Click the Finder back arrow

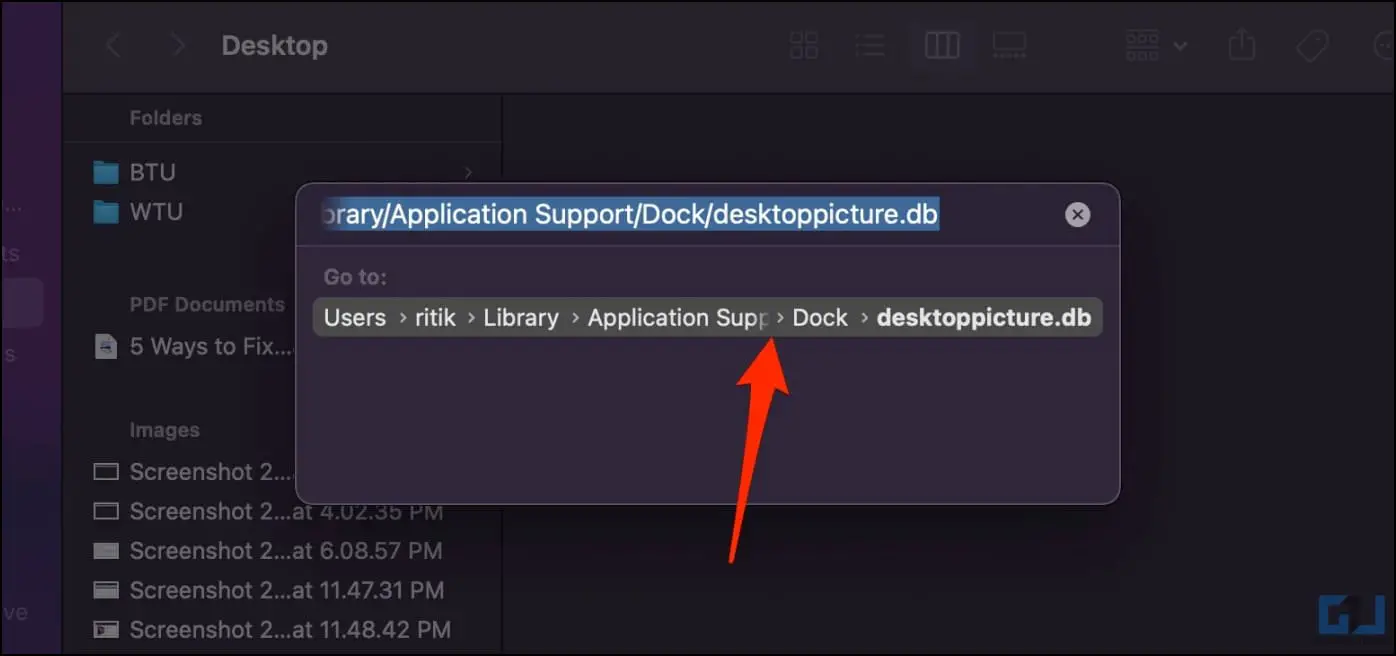114,45
